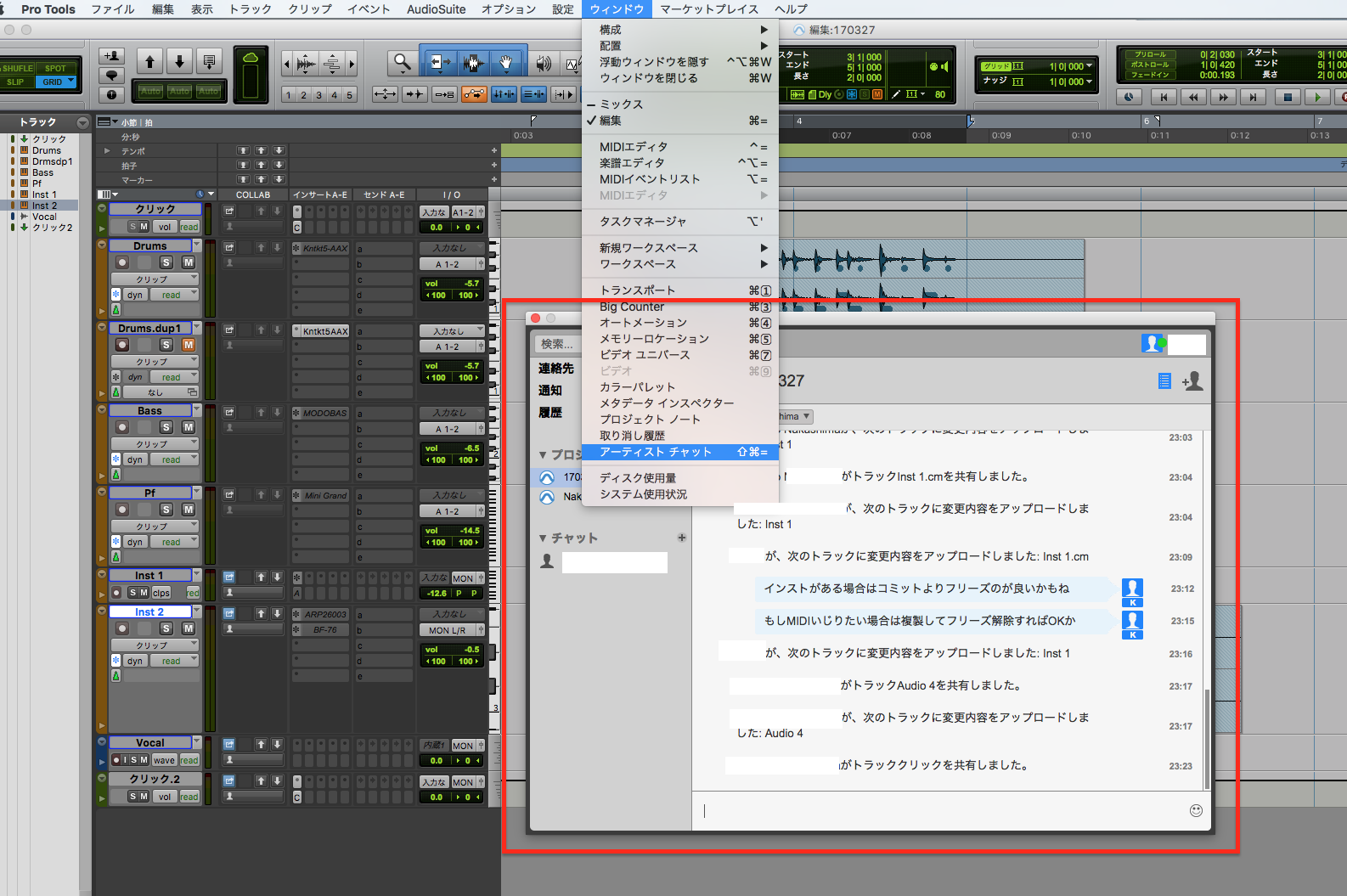Select the Selector waveform tool

coord(473,63)
